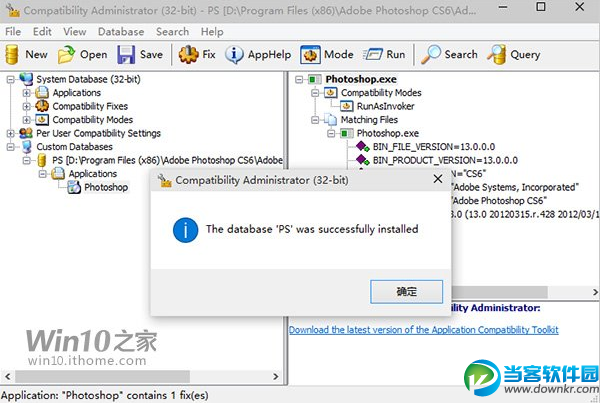Click the Open database toolbar icon
The width and height of the screenshot is (600, 403).
tap(66, 54)
